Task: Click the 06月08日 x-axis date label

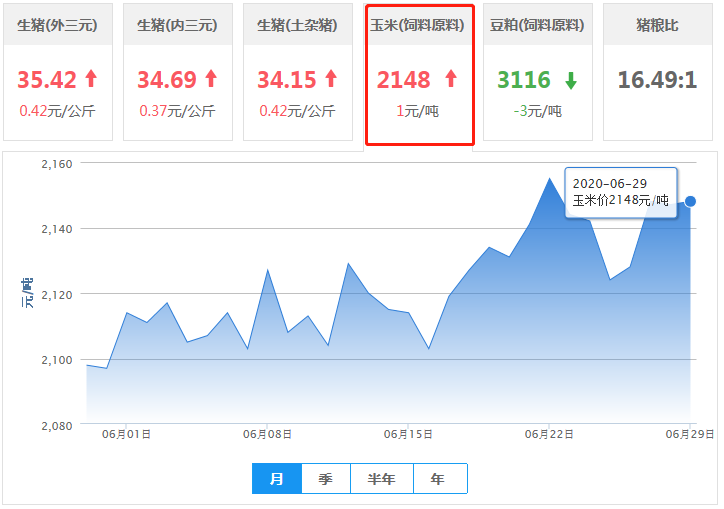Action: pos(268,434)
